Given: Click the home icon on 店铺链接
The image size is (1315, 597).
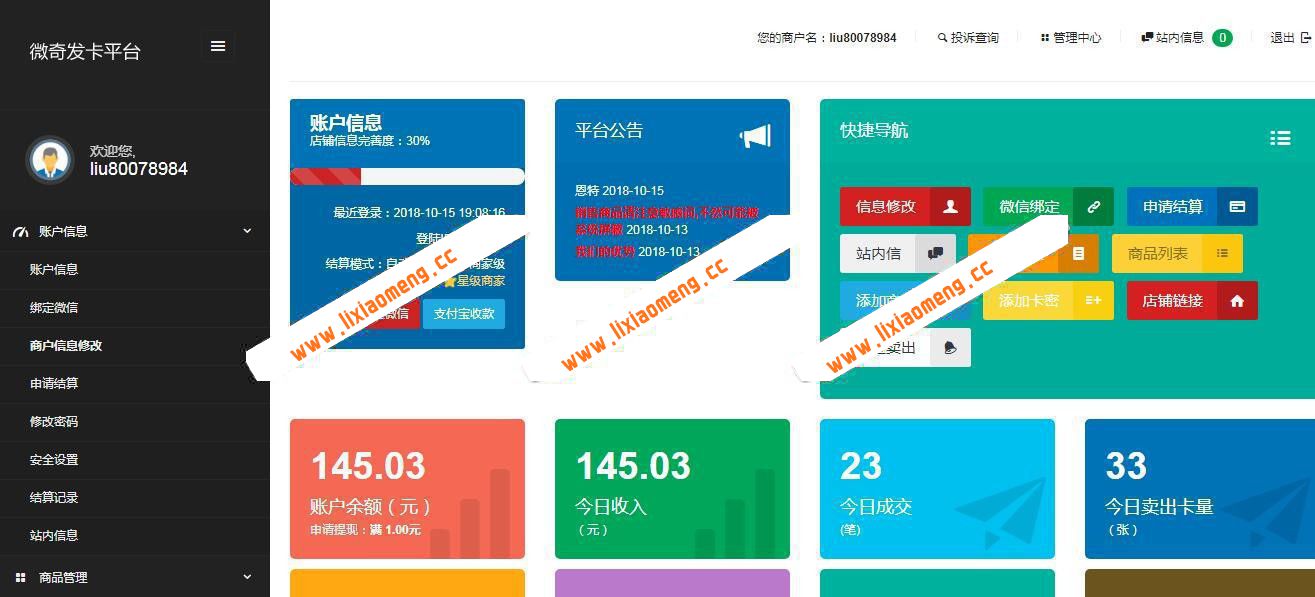Looking at the screenshot, I should coord(1237,302).
